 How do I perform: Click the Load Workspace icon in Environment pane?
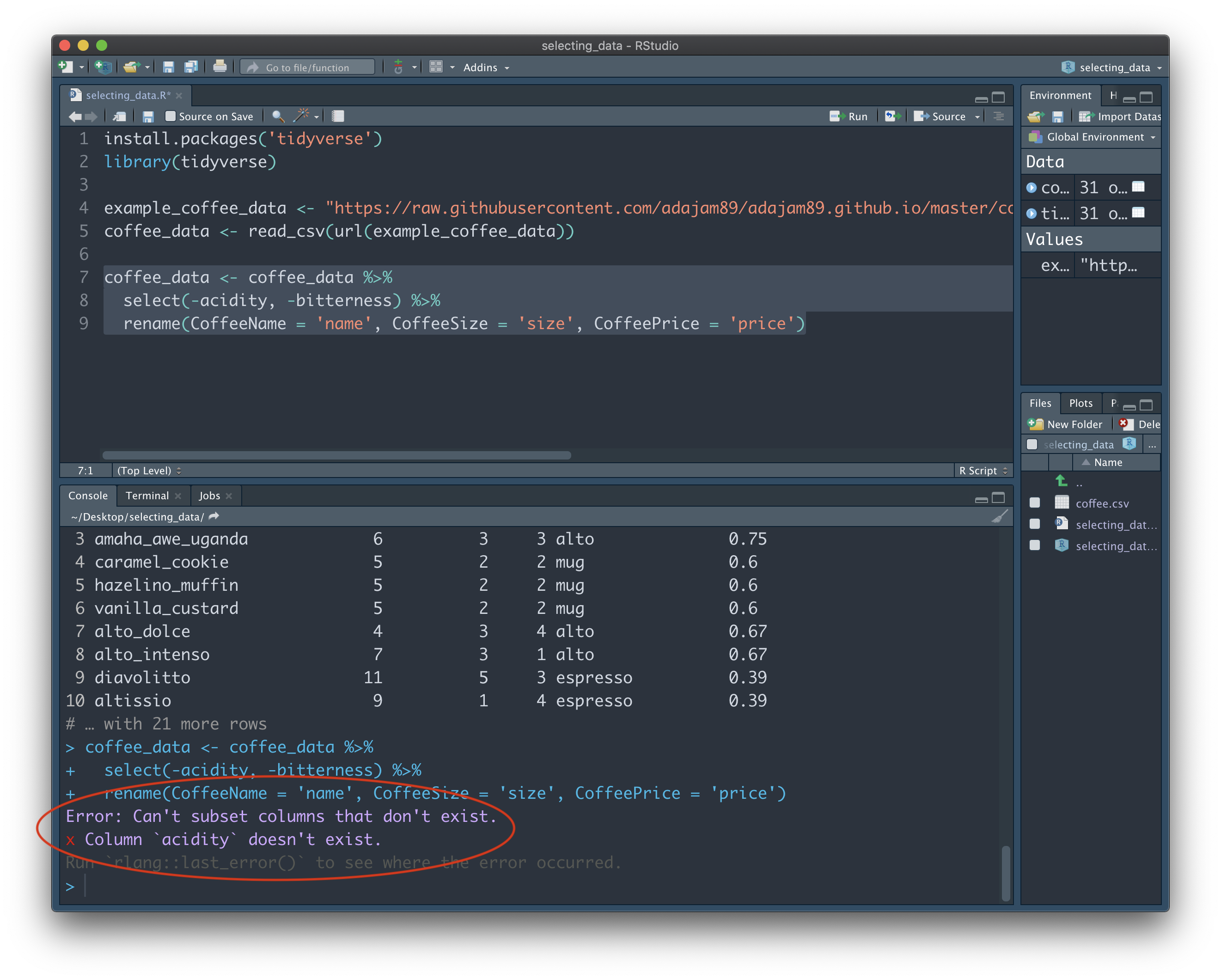(1035, 116)
